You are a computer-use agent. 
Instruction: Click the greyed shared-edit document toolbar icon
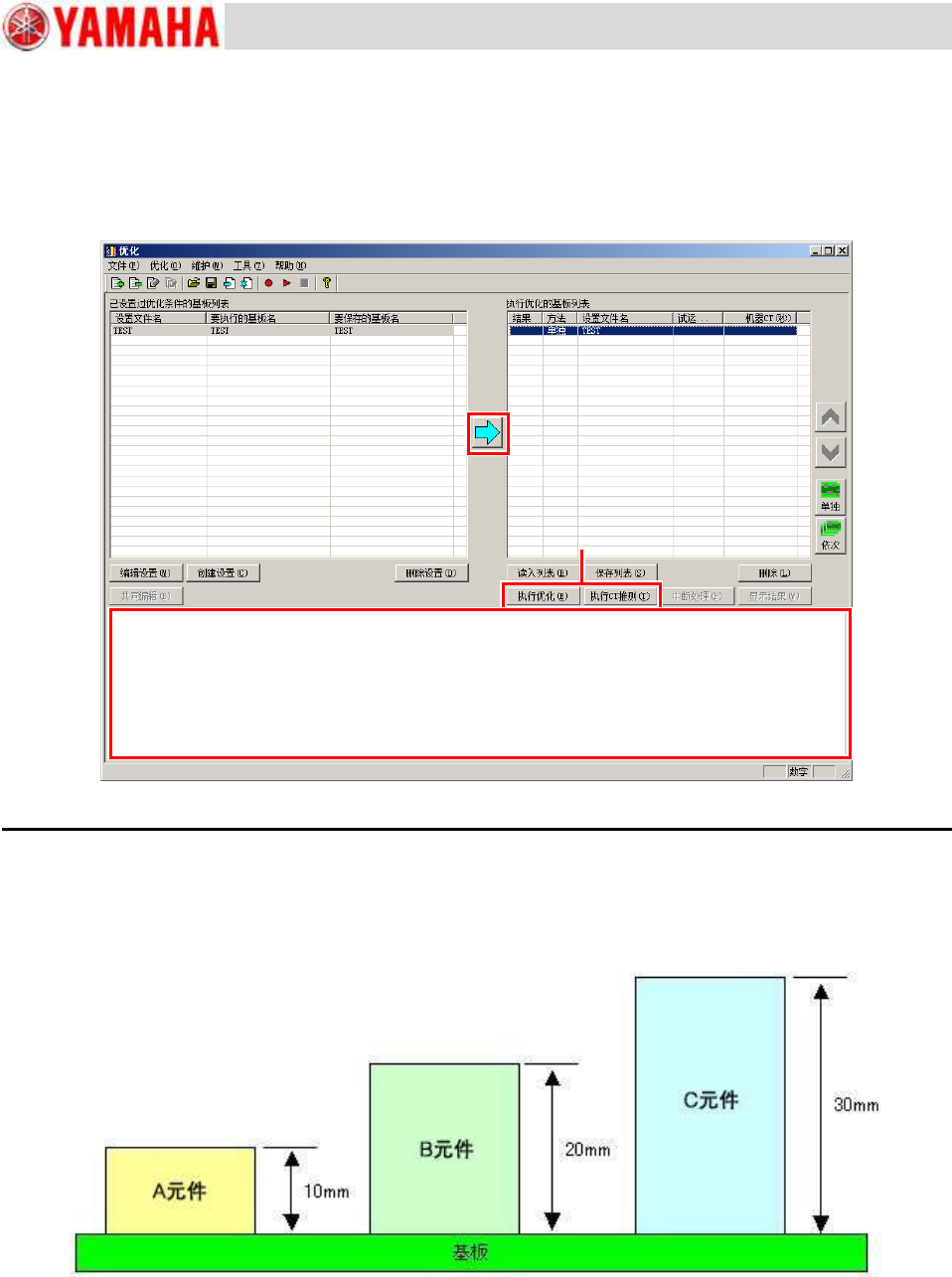click(171, 283)
